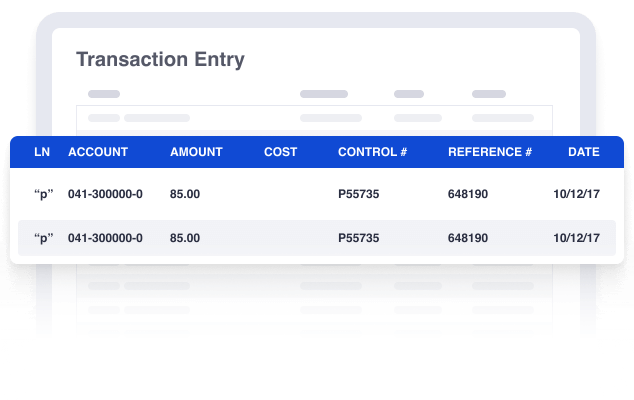
Task: Select the AMOUNT column header
Action: 196,152
